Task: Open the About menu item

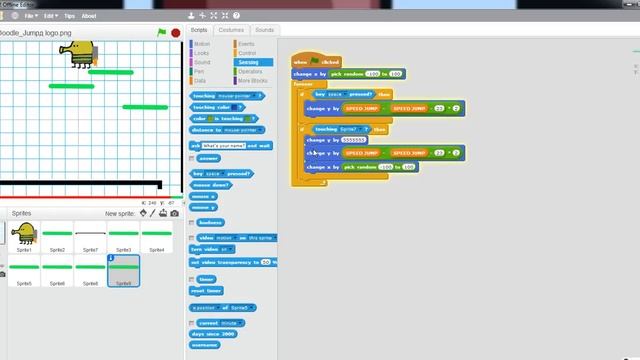Action: pos(89,16)
